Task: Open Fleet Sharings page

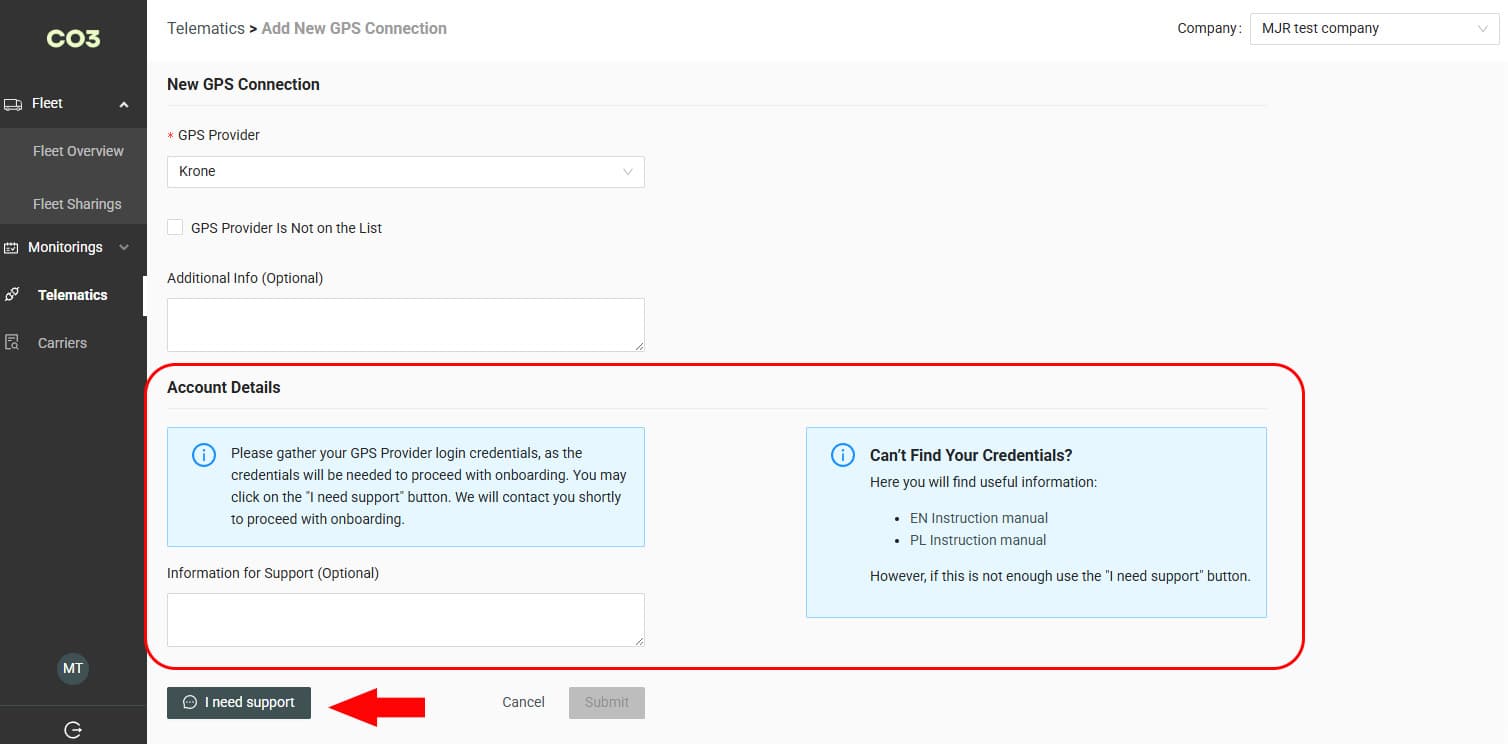Action: [x=77, y=204]
